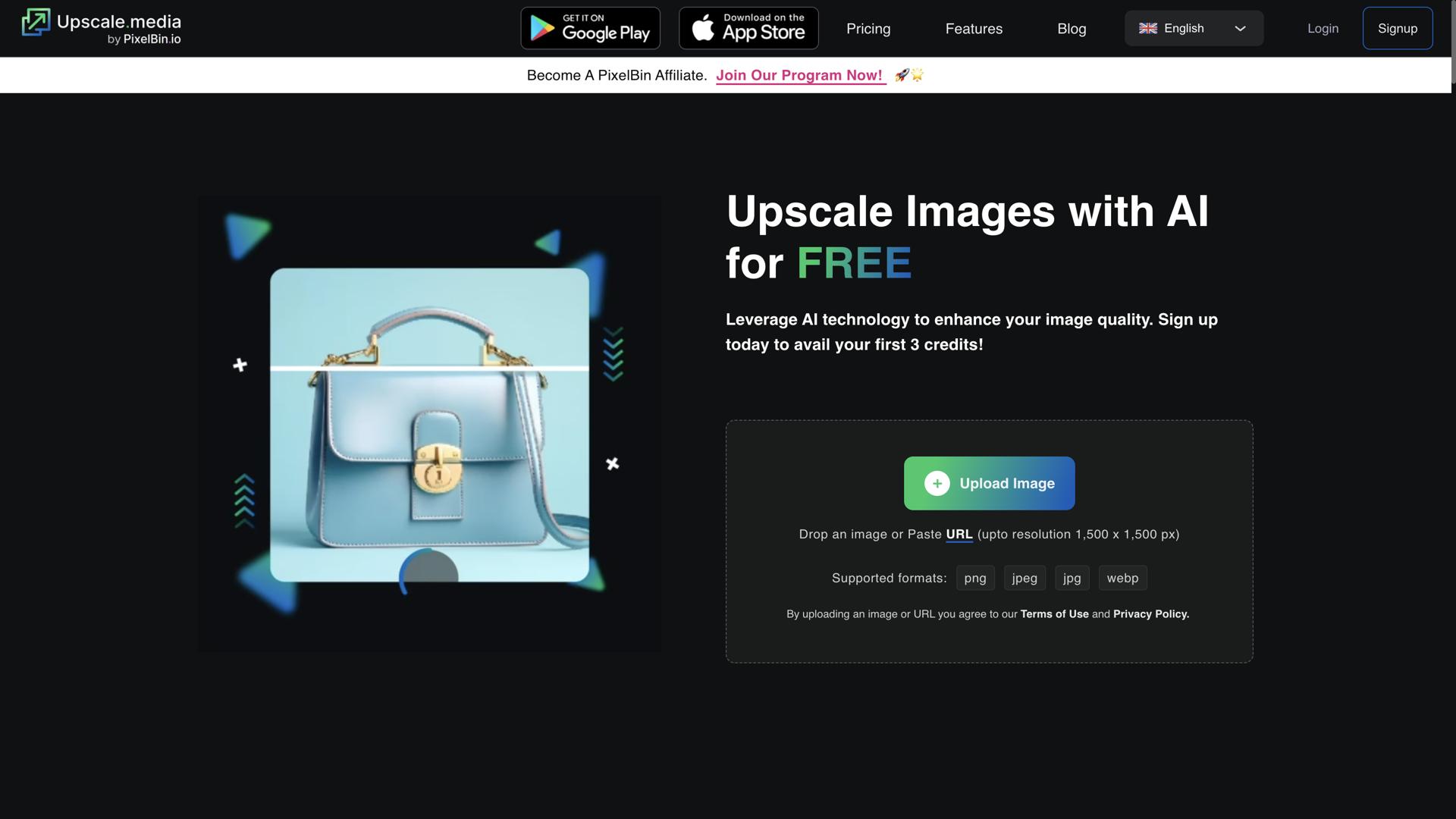Go to the Features page

973,29
